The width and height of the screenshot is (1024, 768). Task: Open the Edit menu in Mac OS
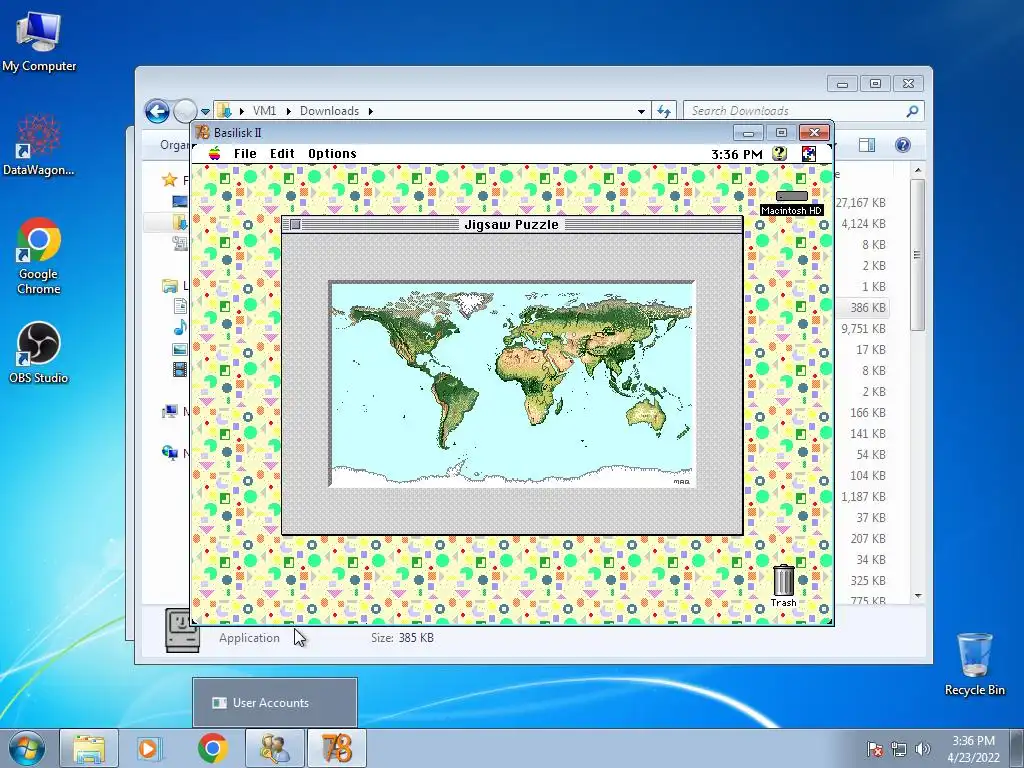tap(282, 153)
